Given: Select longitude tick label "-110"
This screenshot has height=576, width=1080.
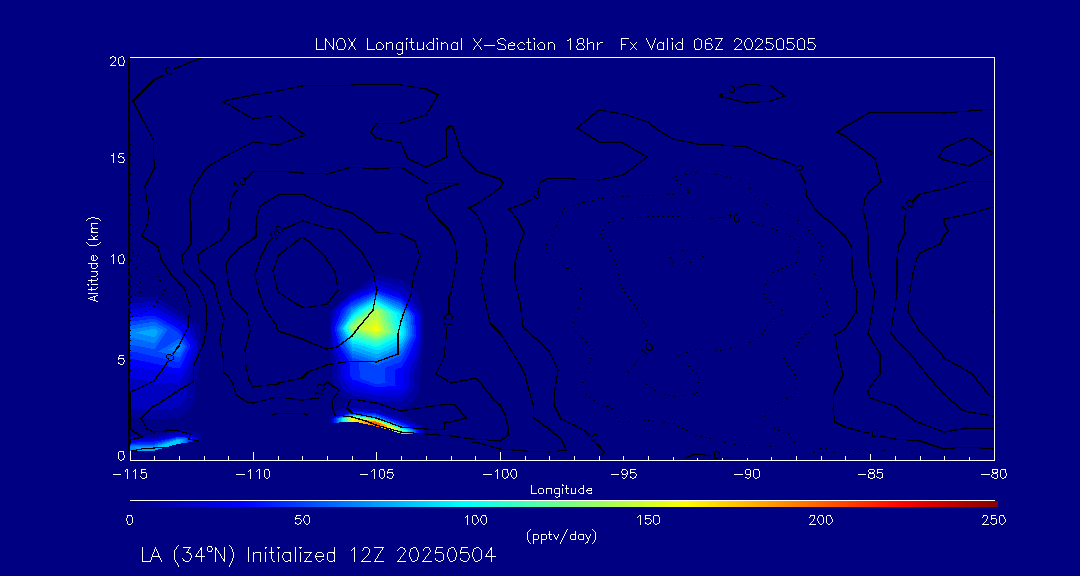Looking at the screenshot, I should (x=253, y=475).
